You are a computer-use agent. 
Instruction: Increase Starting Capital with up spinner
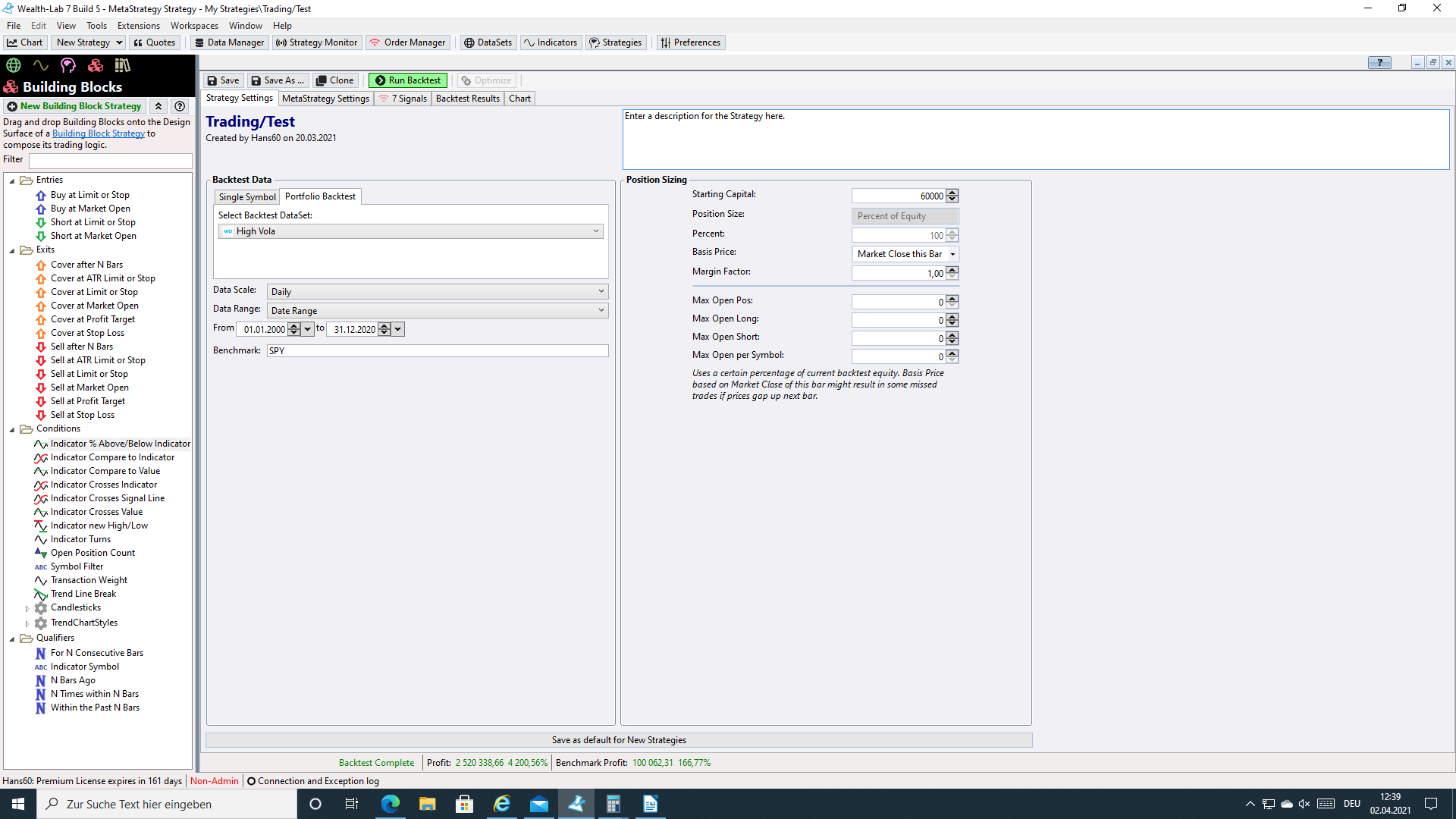[x=952, y=193]
